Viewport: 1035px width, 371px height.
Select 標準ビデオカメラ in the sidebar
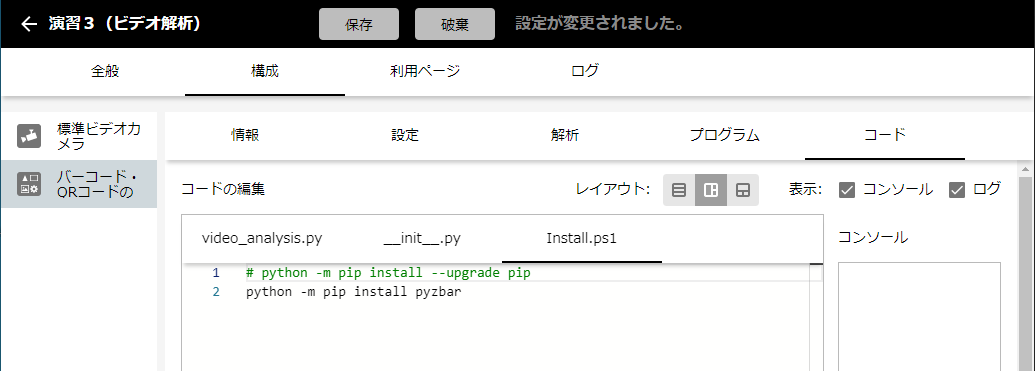pyautogui.click(x=79, y=136)
